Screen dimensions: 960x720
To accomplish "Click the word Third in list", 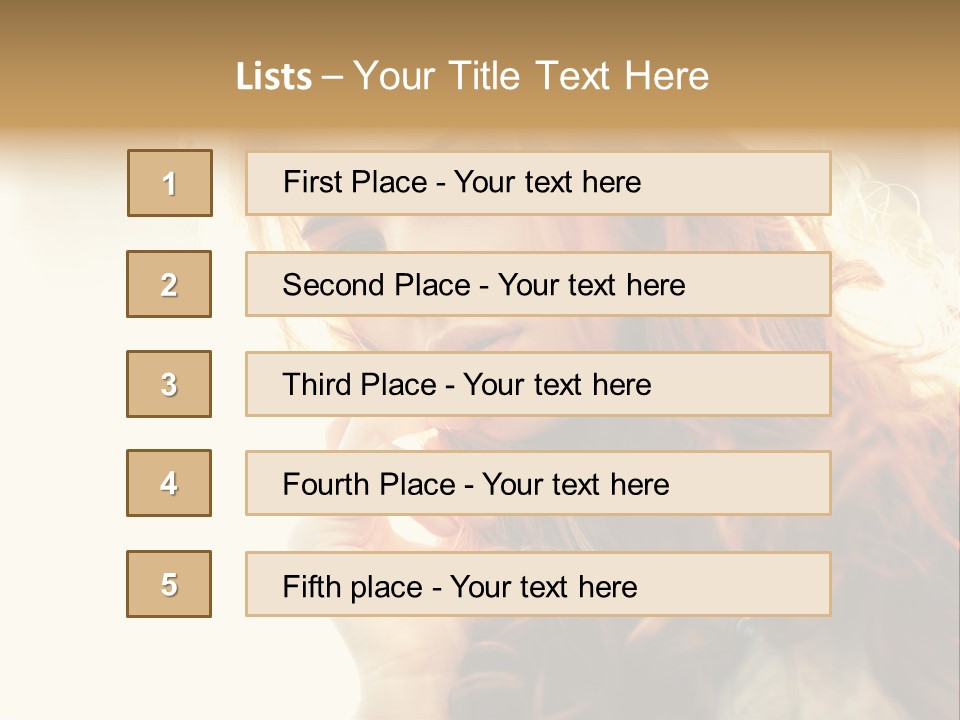I will (x=316, y=385).
